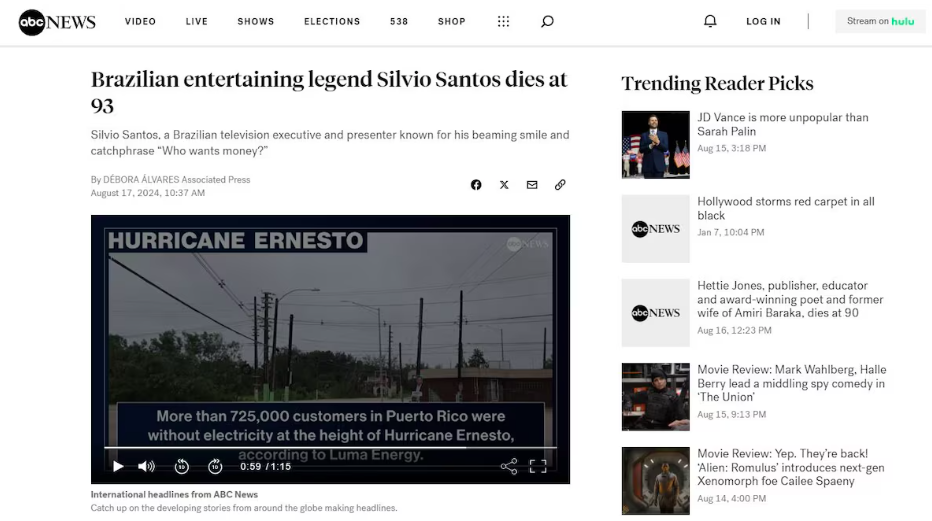Screen dimensions: 932x521
Task: Go to the LIVE section
Action: (x=197, y=21)
